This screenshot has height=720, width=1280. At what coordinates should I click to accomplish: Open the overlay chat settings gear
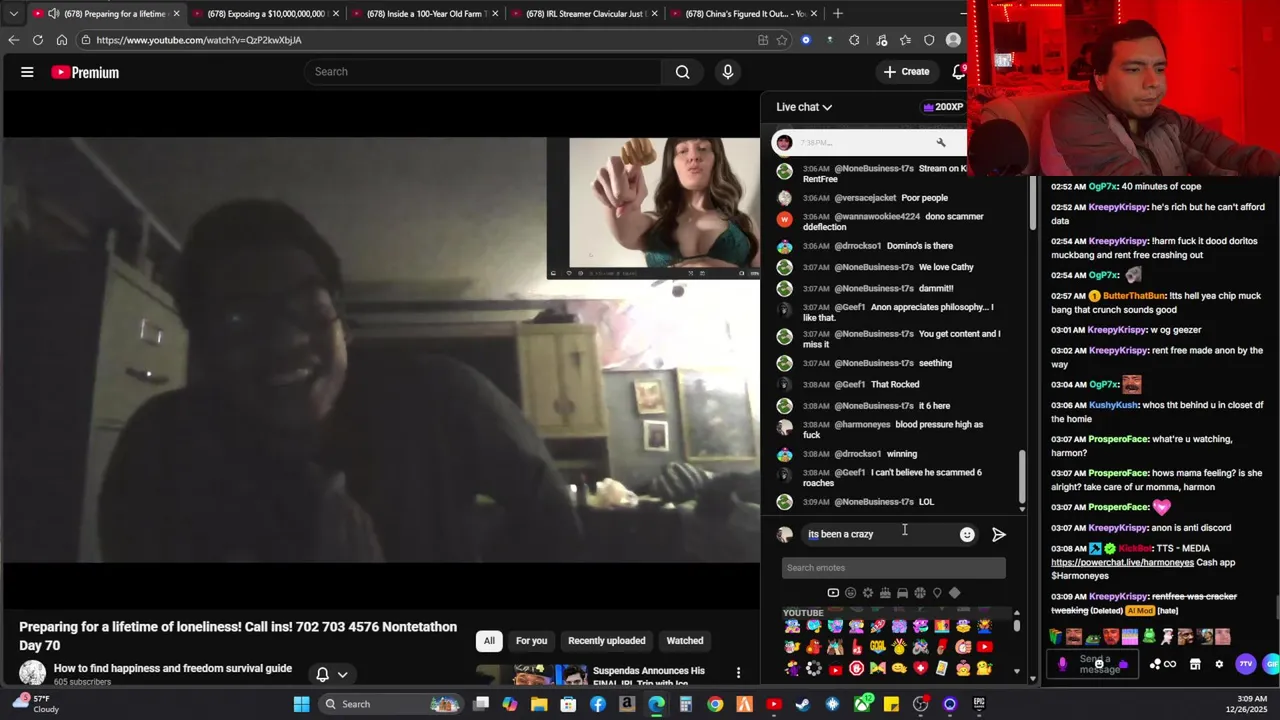pyautogui.click(x=1218, y=664)
